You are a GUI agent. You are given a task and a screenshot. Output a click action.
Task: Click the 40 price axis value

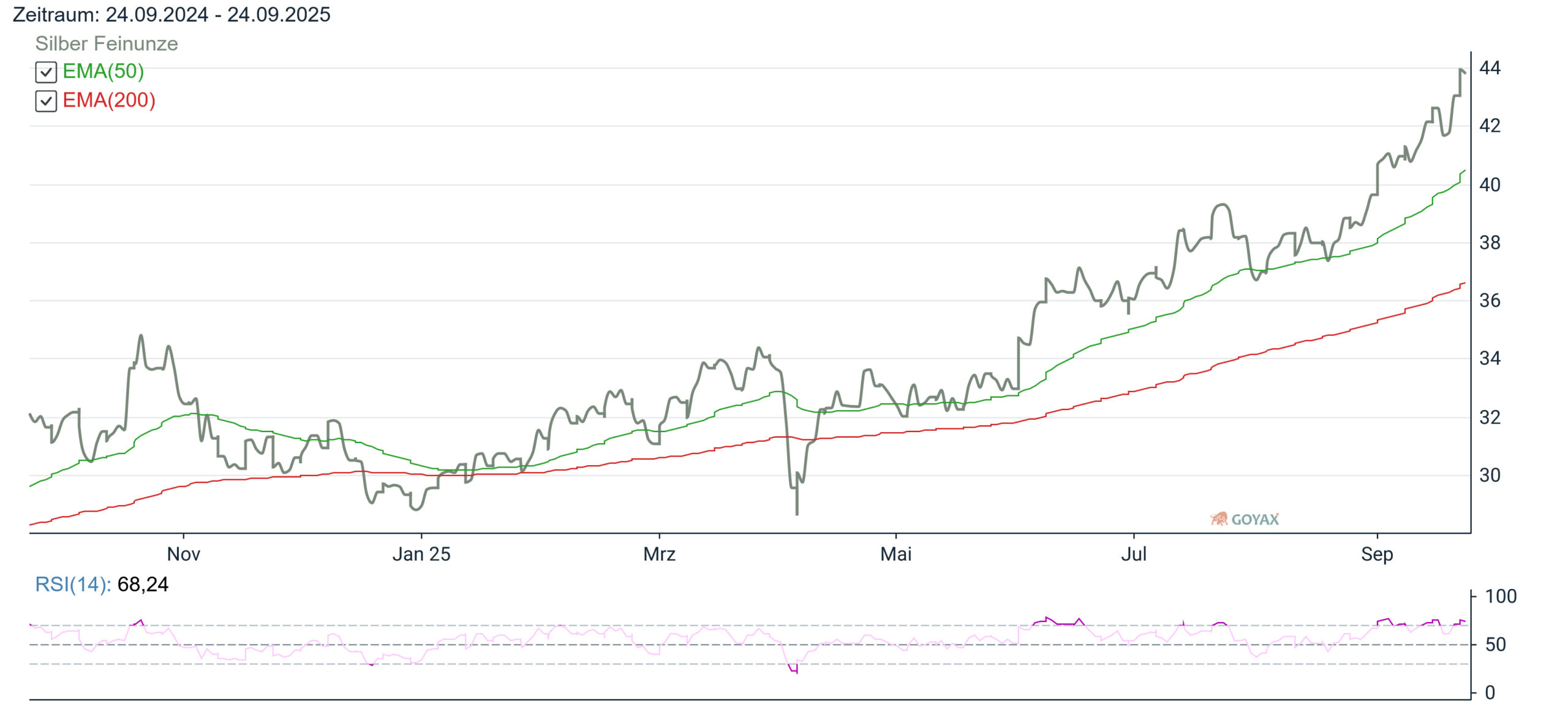pyautogui.click(x=1490, y=184)
